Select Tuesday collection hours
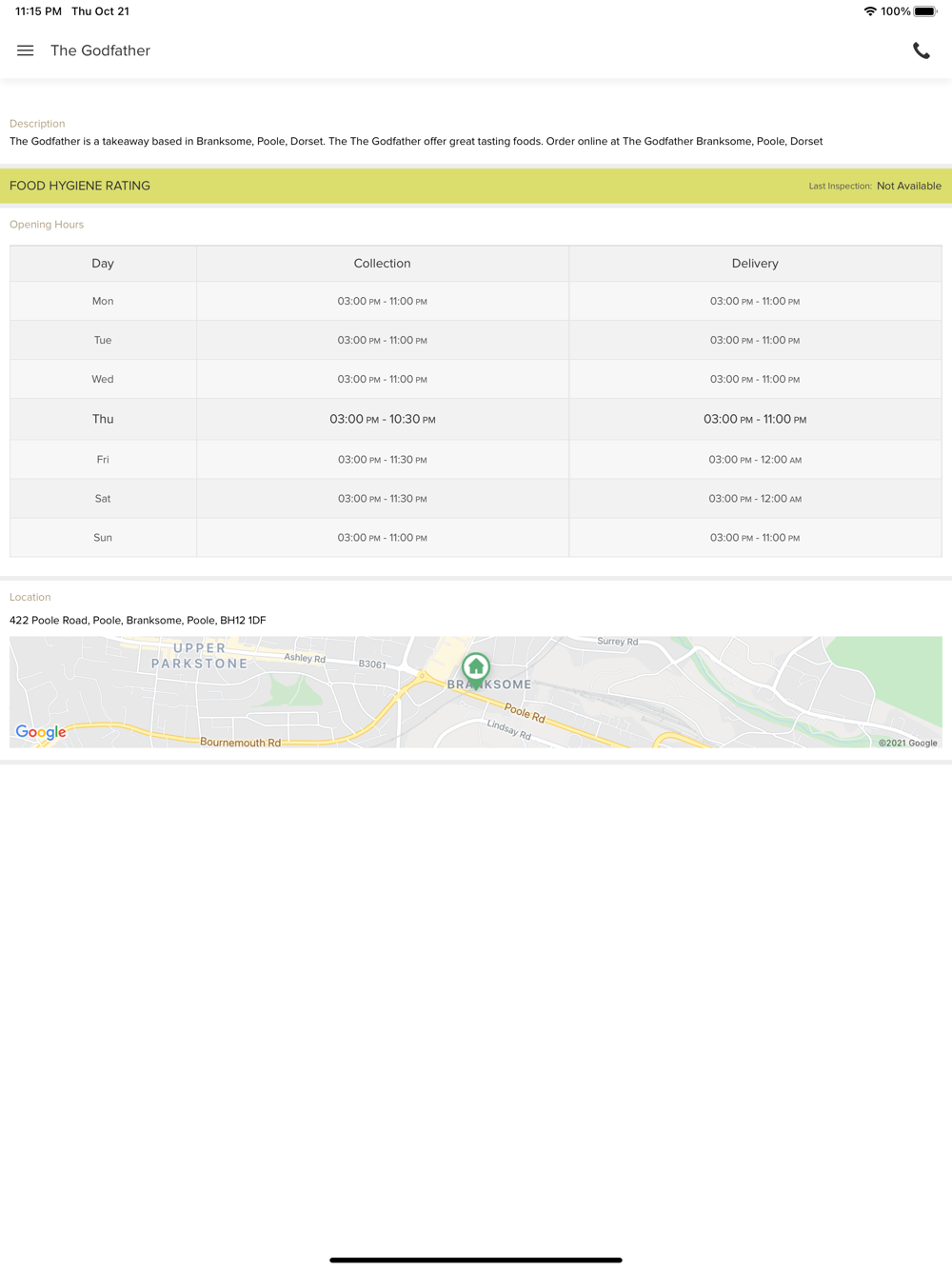The image size is (952, 1270). pyautogui.click(x=383, y=340)
